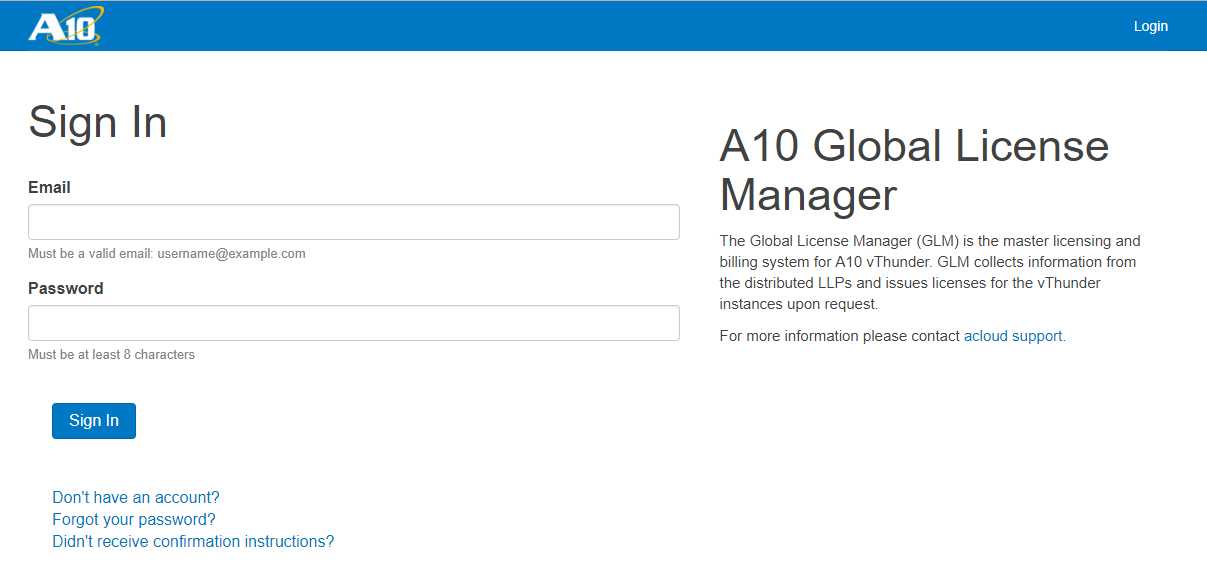Screen dimensions: 1207x570
Task: Focus the Password input field
Action: point(354,323)
